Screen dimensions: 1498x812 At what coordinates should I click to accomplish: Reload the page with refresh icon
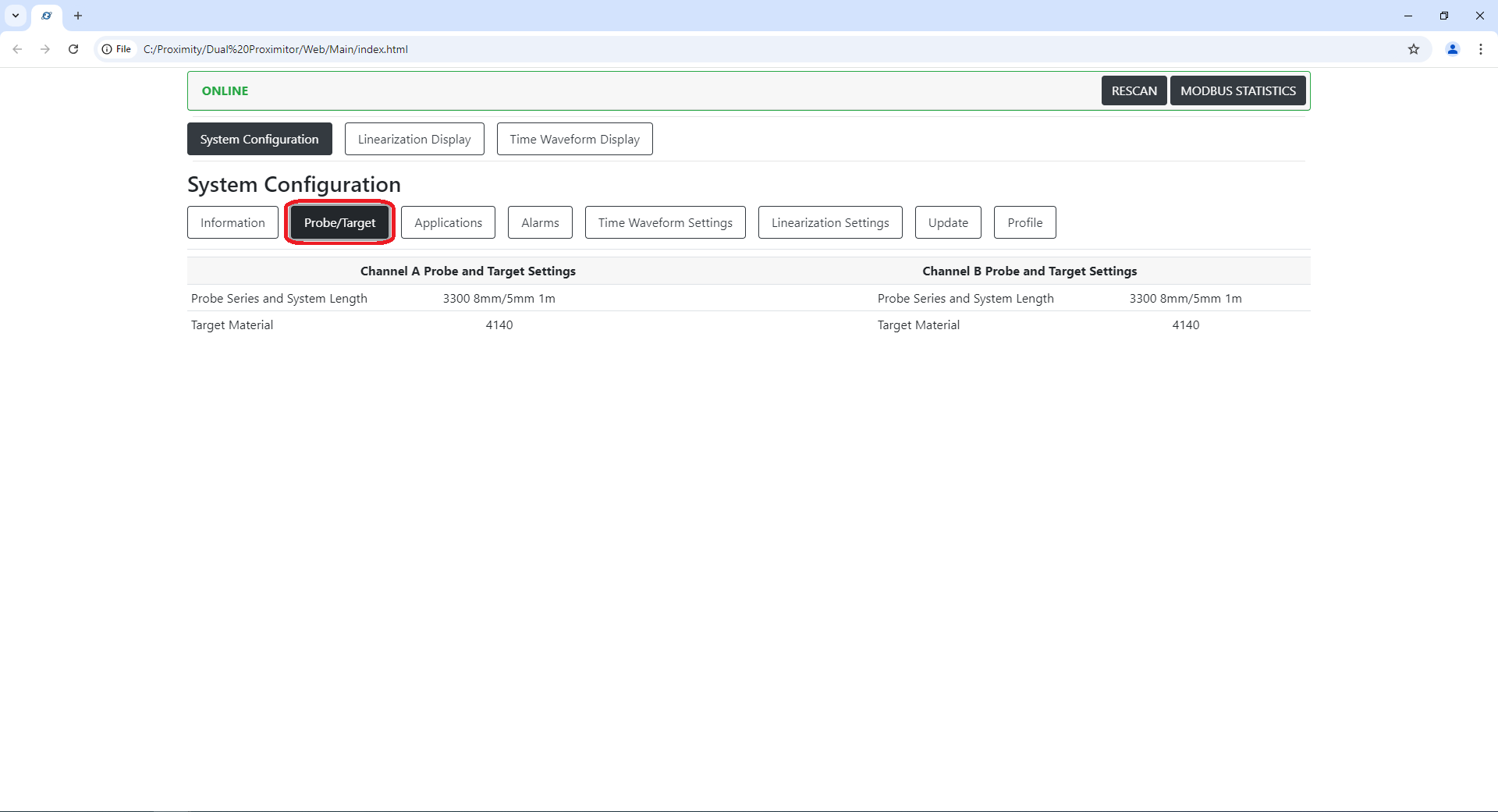click(73, 49)
